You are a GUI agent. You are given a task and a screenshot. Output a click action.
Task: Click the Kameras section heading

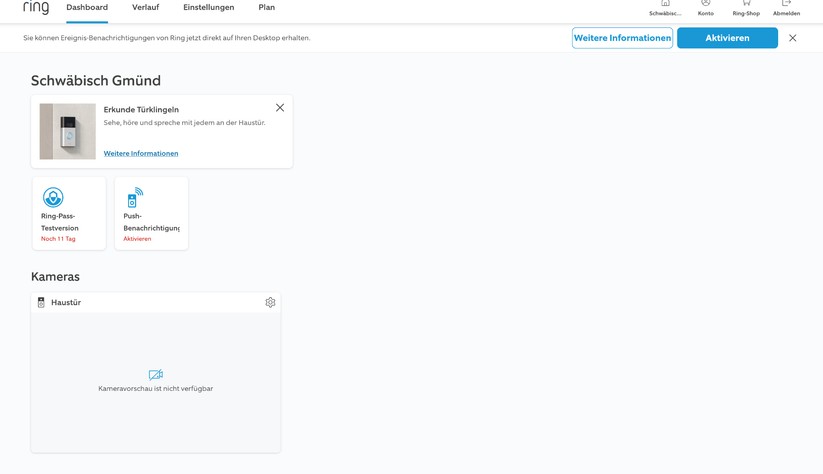click(55, 277)
